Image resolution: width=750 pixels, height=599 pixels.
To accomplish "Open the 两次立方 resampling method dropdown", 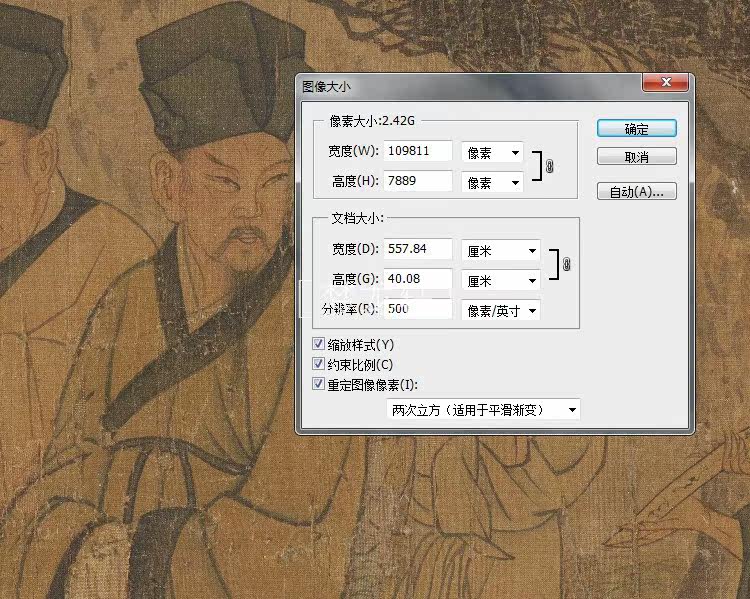I will point(483,410).
